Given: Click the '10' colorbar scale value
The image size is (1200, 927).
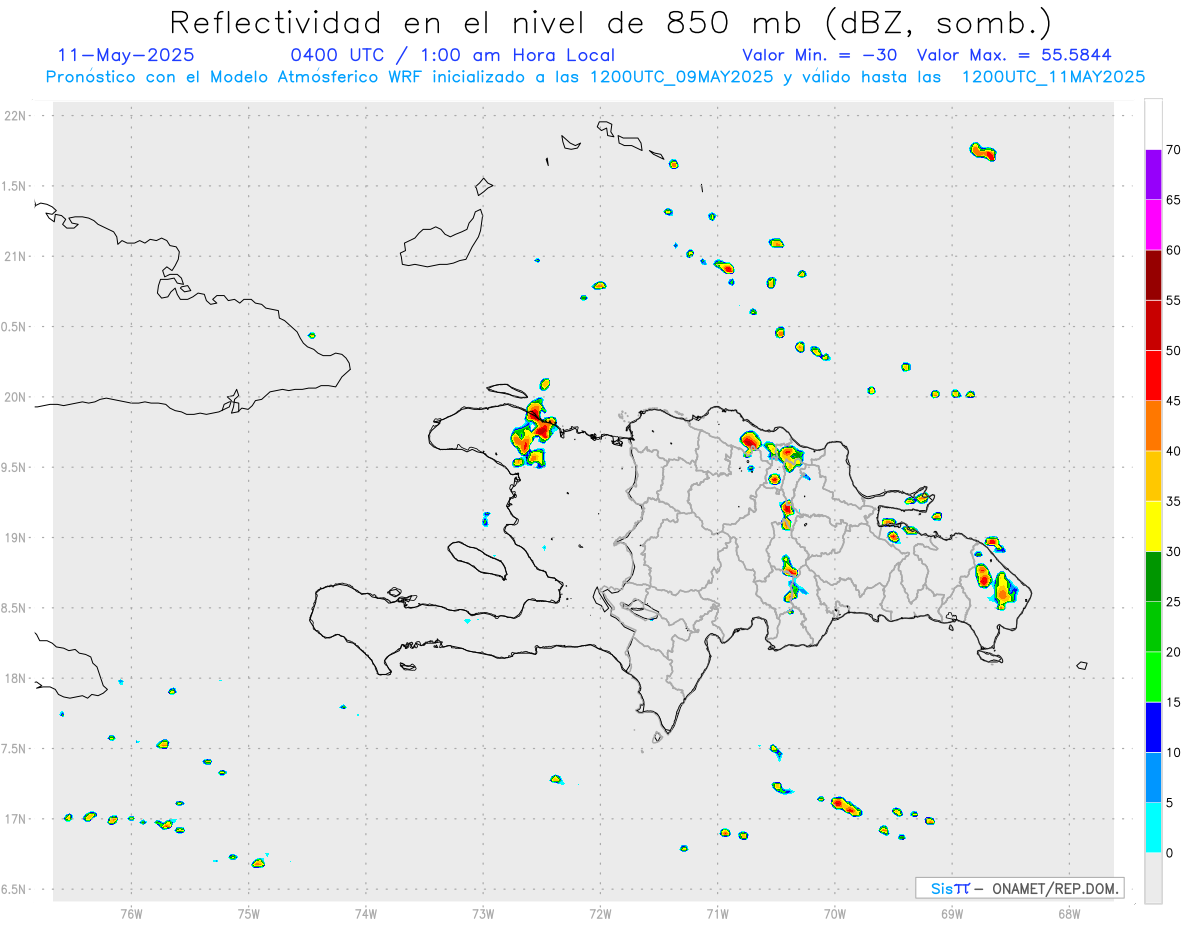Looking at the screenshot, I should point(1173,752).
